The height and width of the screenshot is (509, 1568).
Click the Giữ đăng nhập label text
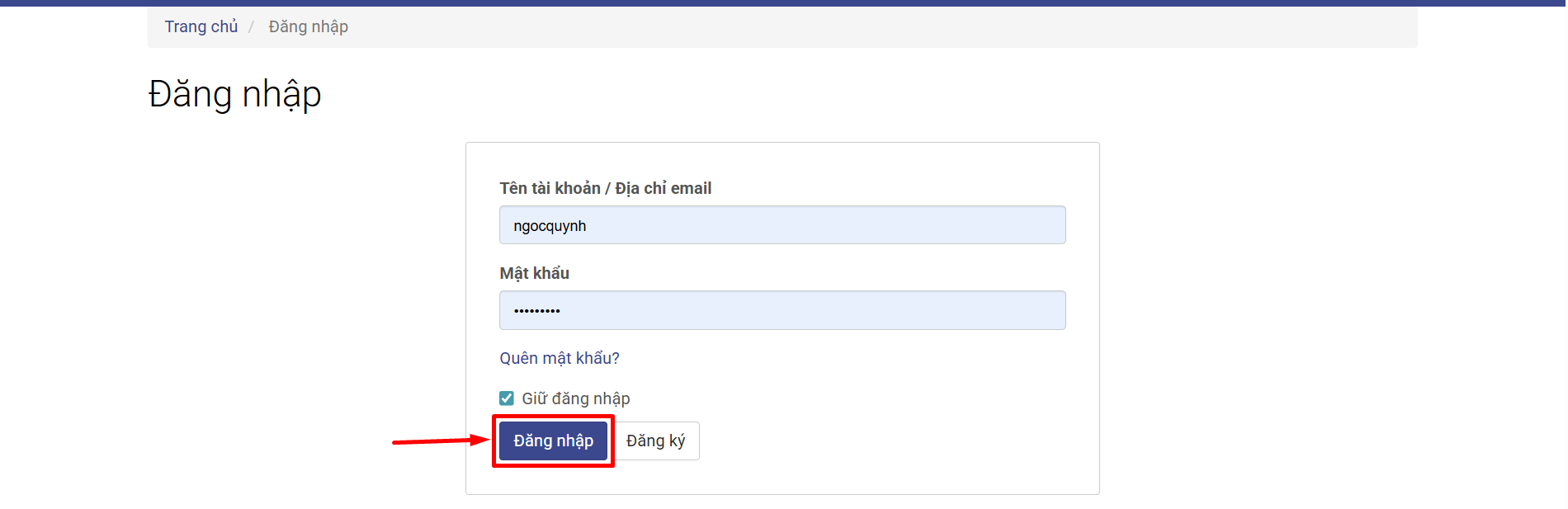pos(575,398)
